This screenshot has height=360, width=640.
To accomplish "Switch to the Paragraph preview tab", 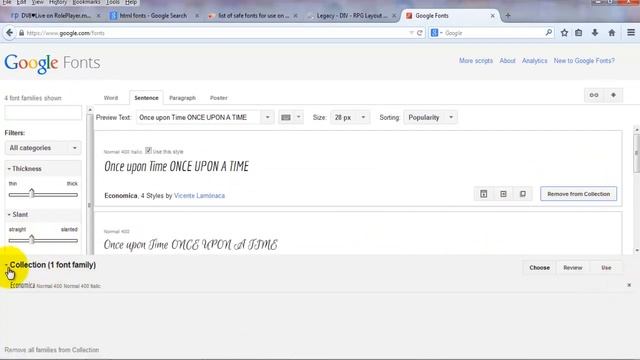I will click(182, 98).
